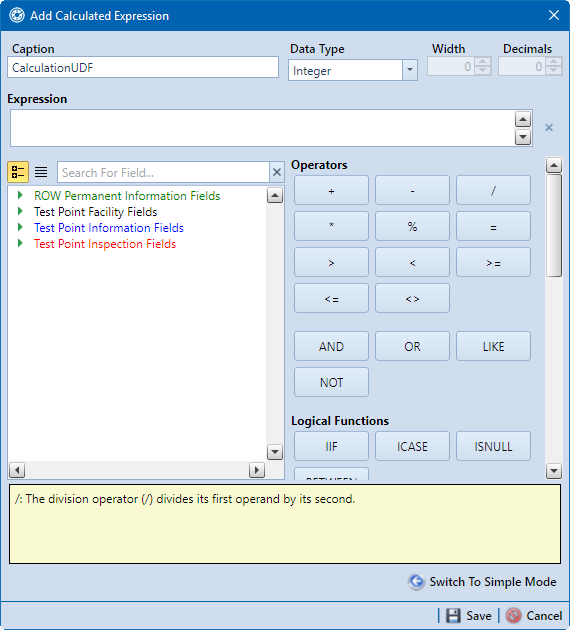Increase the Width spinner value
The height and width of the screenshot is (630, 570).
tap(482, 62)
